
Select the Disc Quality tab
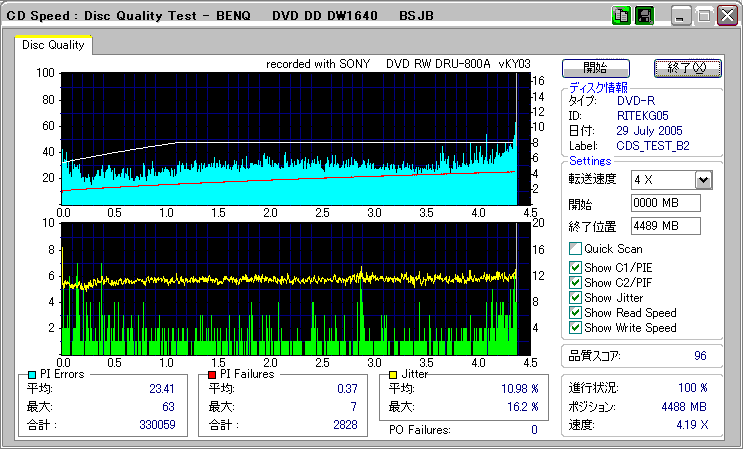click(x=54, y=44)
